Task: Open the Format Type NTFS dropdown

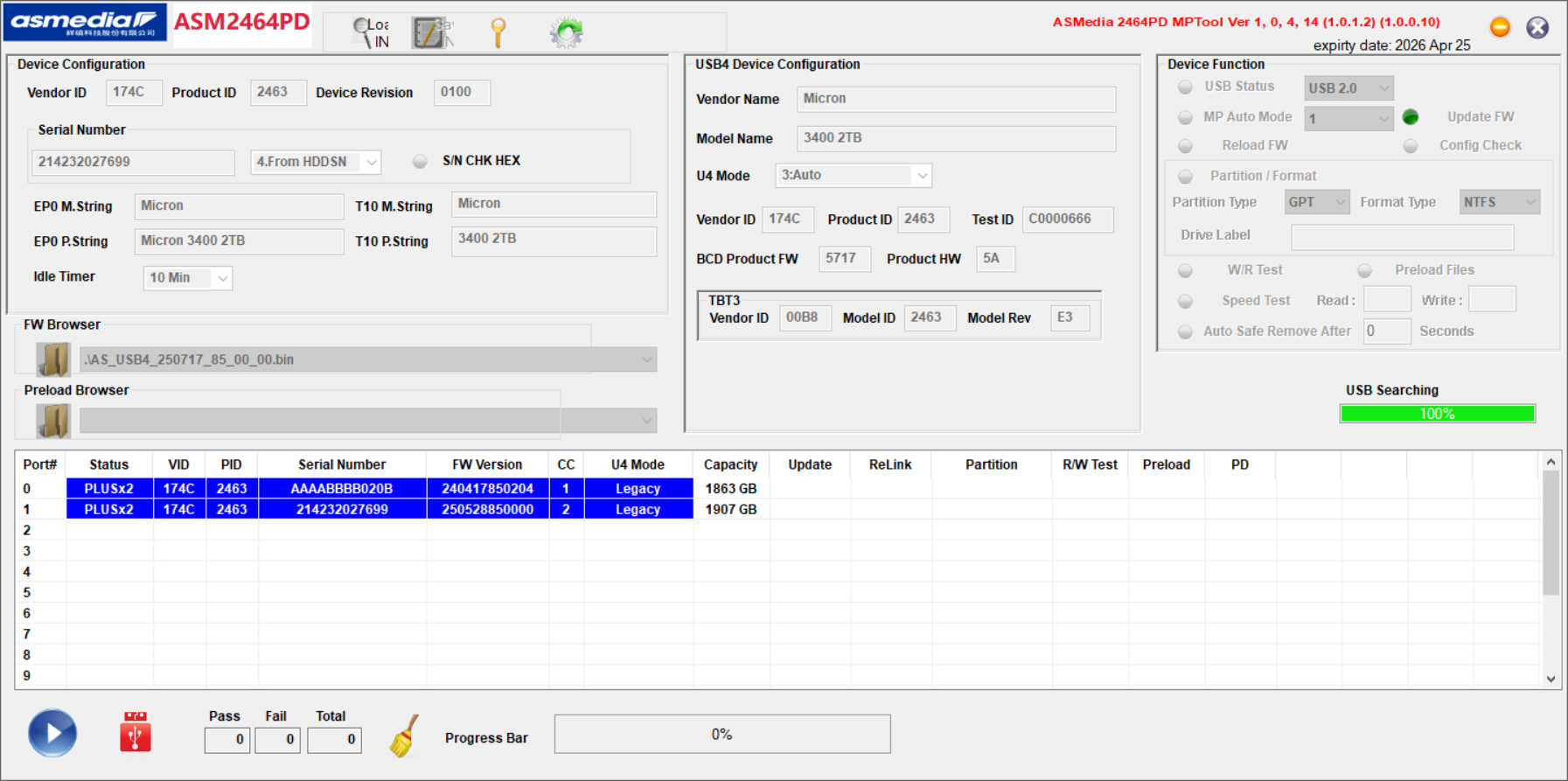Action: (x=1500, y=202)
